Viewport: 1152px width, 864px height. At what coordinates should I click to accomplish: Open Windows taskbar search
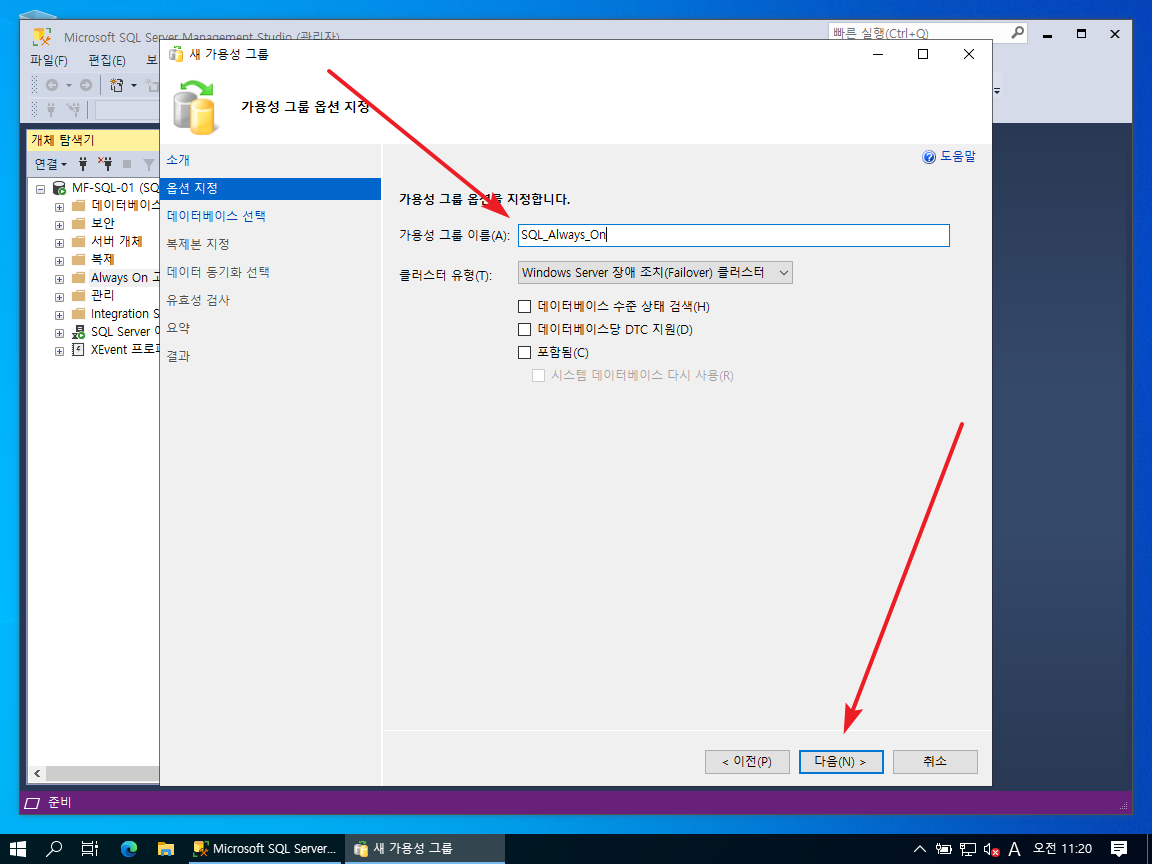(x=54, y=849)
